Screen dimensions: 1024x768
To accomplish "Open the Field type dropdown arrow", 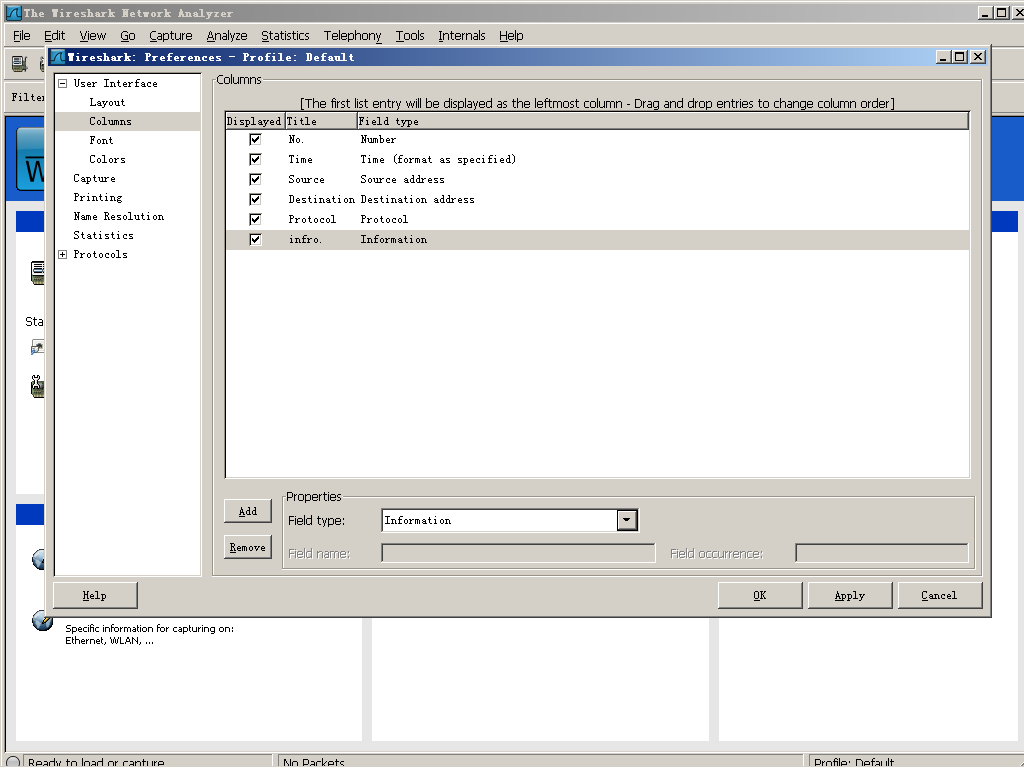I will coord(627,520).
